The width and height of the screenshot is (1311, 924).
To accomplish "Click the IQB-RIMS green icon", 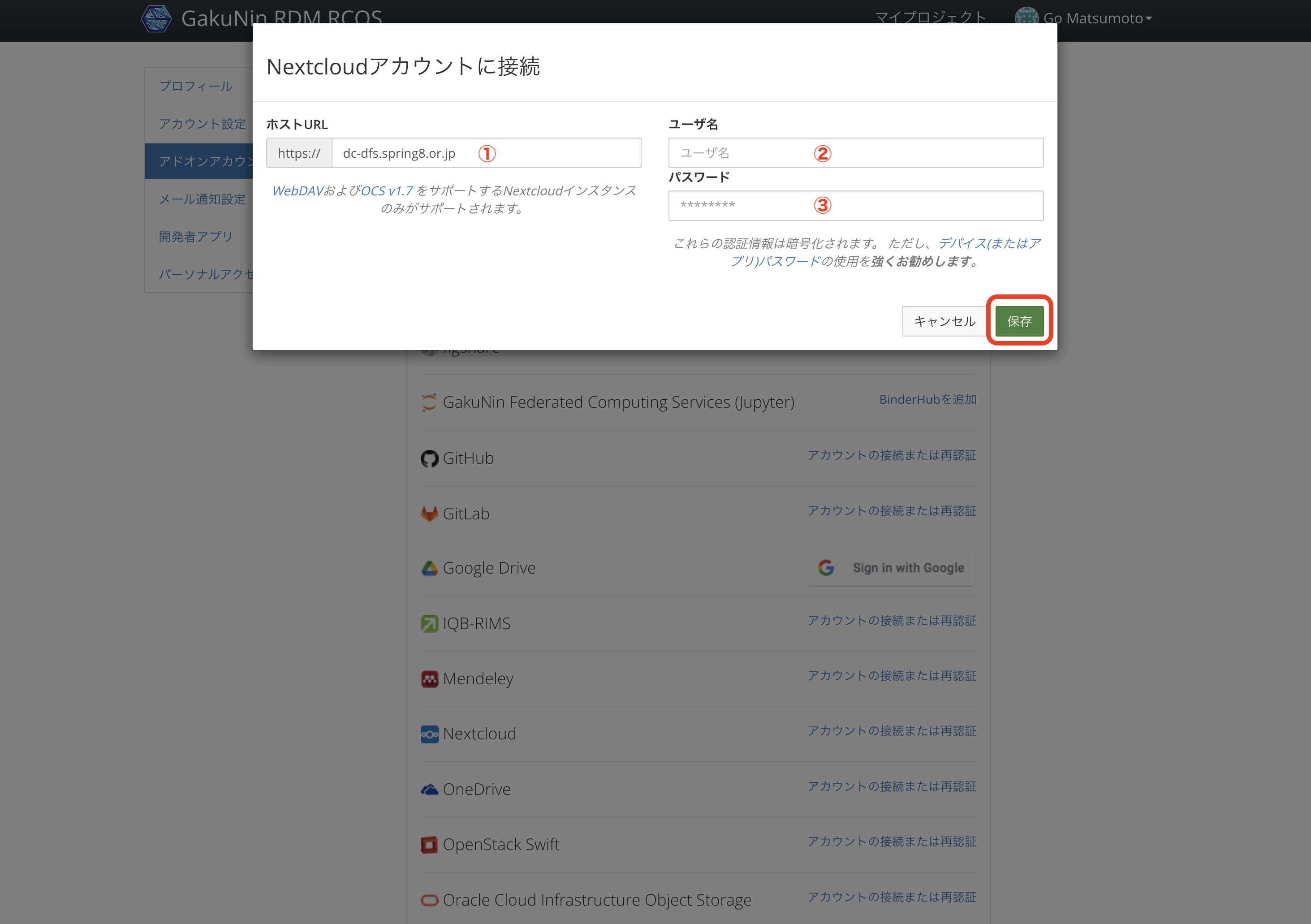I will (x=429, y=623).
